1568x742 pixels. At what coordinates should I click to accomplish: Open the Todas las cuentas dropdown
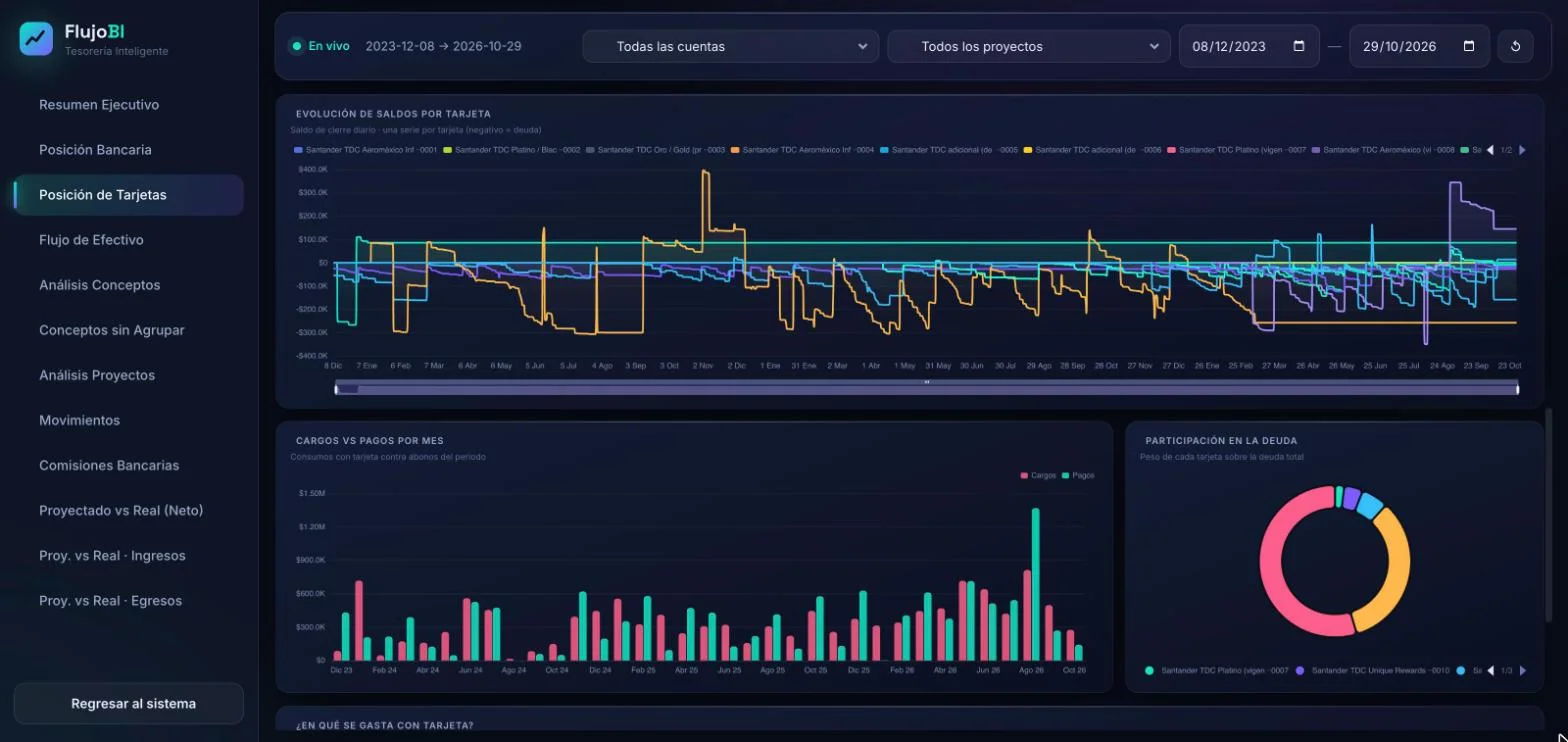click(730, 46)
